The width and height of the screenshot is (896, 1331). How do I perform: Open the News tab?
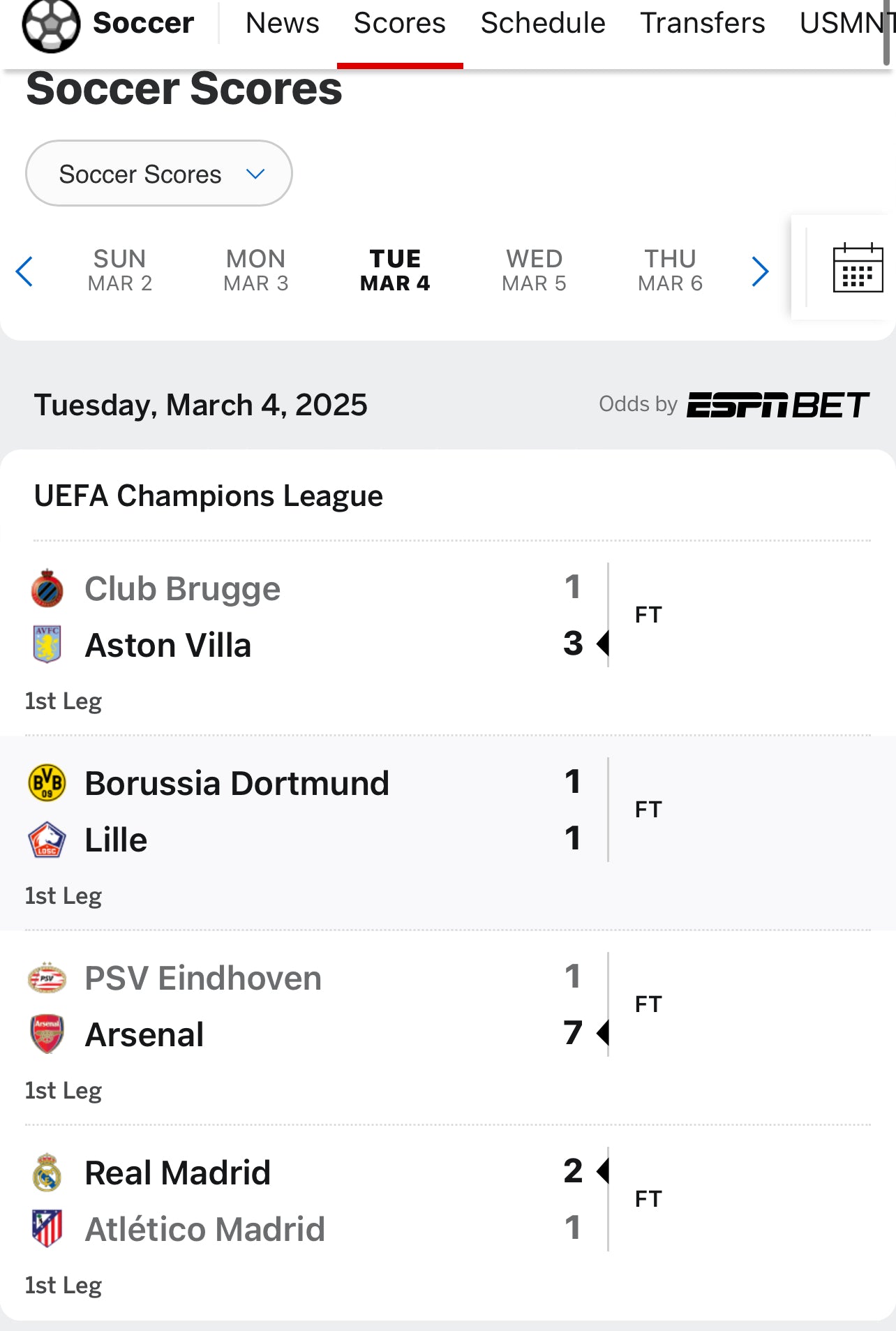point(283,24)
